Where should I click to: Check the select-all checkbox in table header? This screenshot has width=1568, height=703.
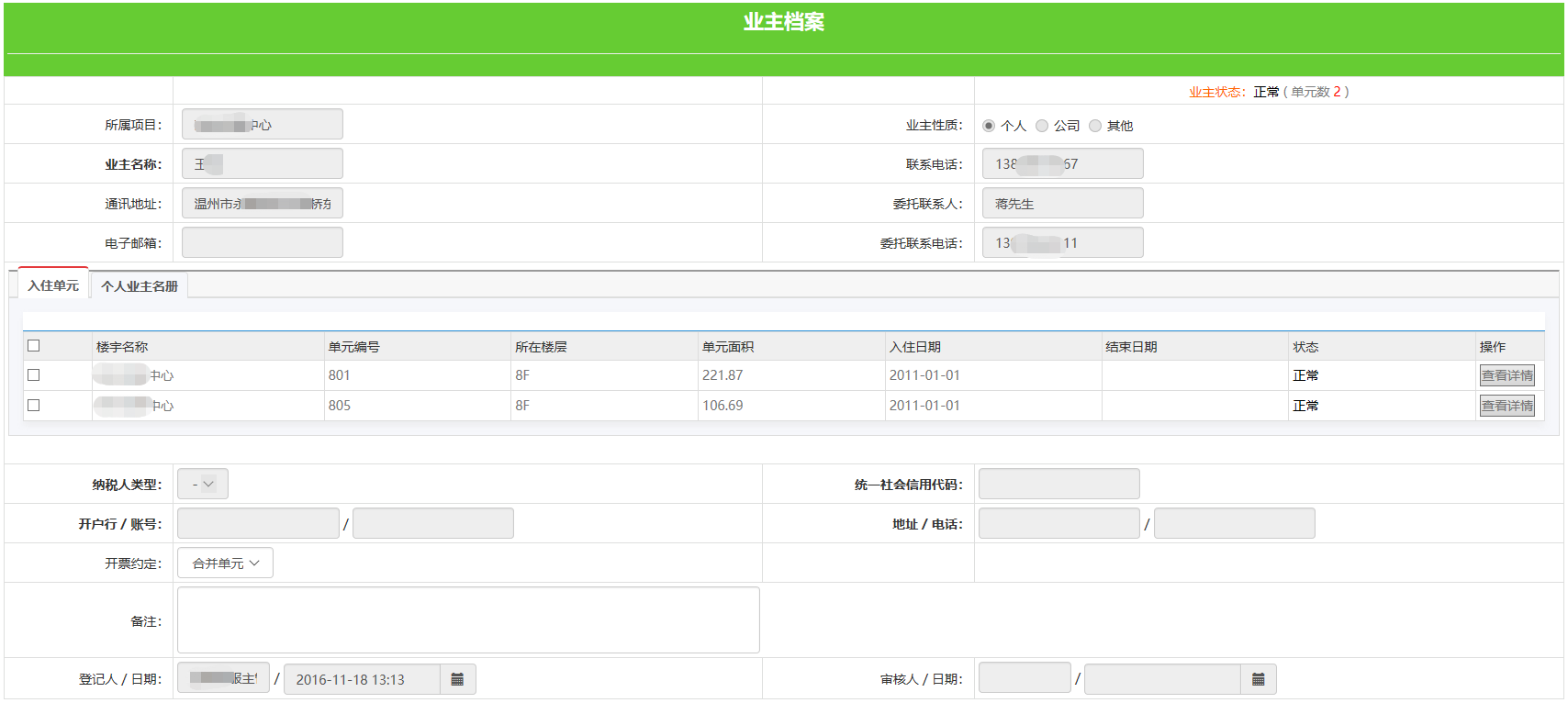tap(34, 346)
